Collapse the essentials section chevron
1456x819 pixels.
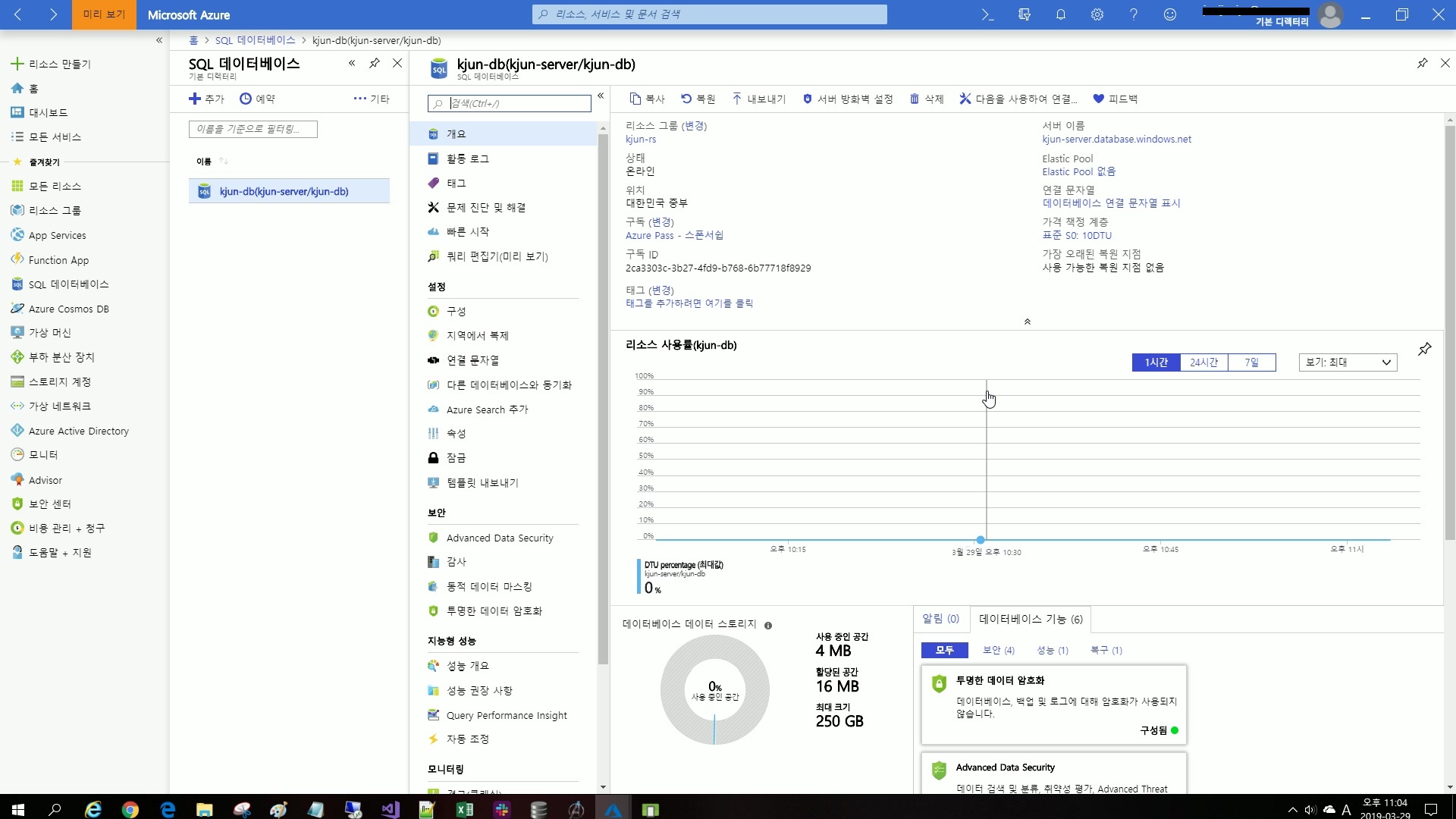point(1028,322)
